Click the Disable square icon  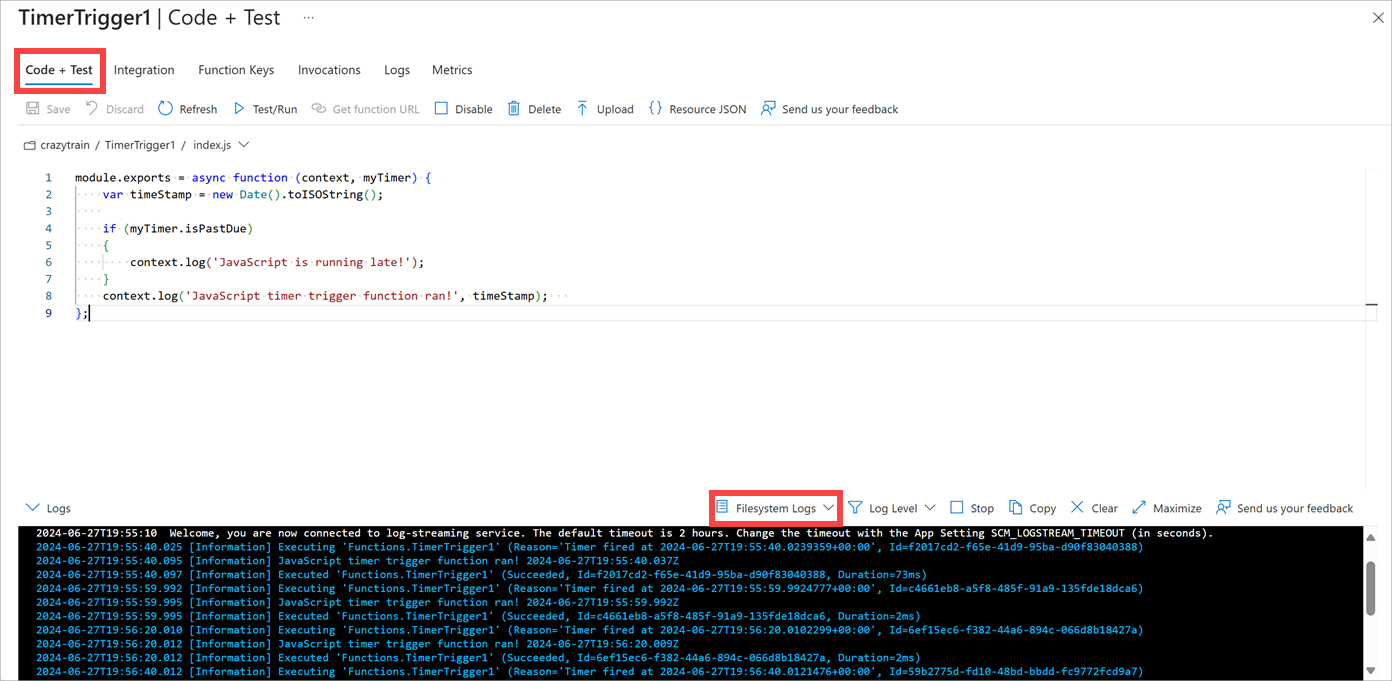point(441,109)
